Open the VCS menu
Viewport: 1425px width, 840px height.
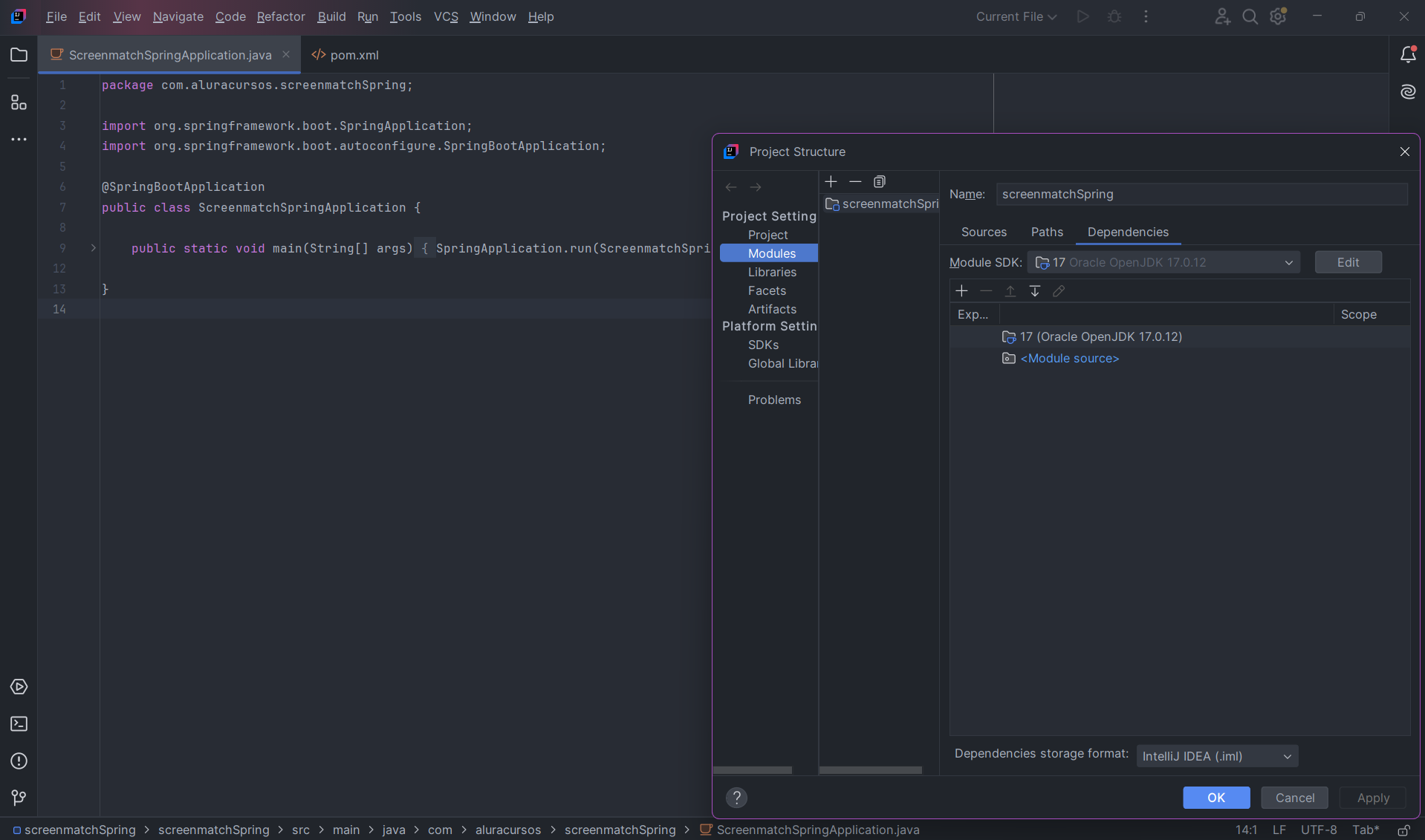(x=446, y=16)
